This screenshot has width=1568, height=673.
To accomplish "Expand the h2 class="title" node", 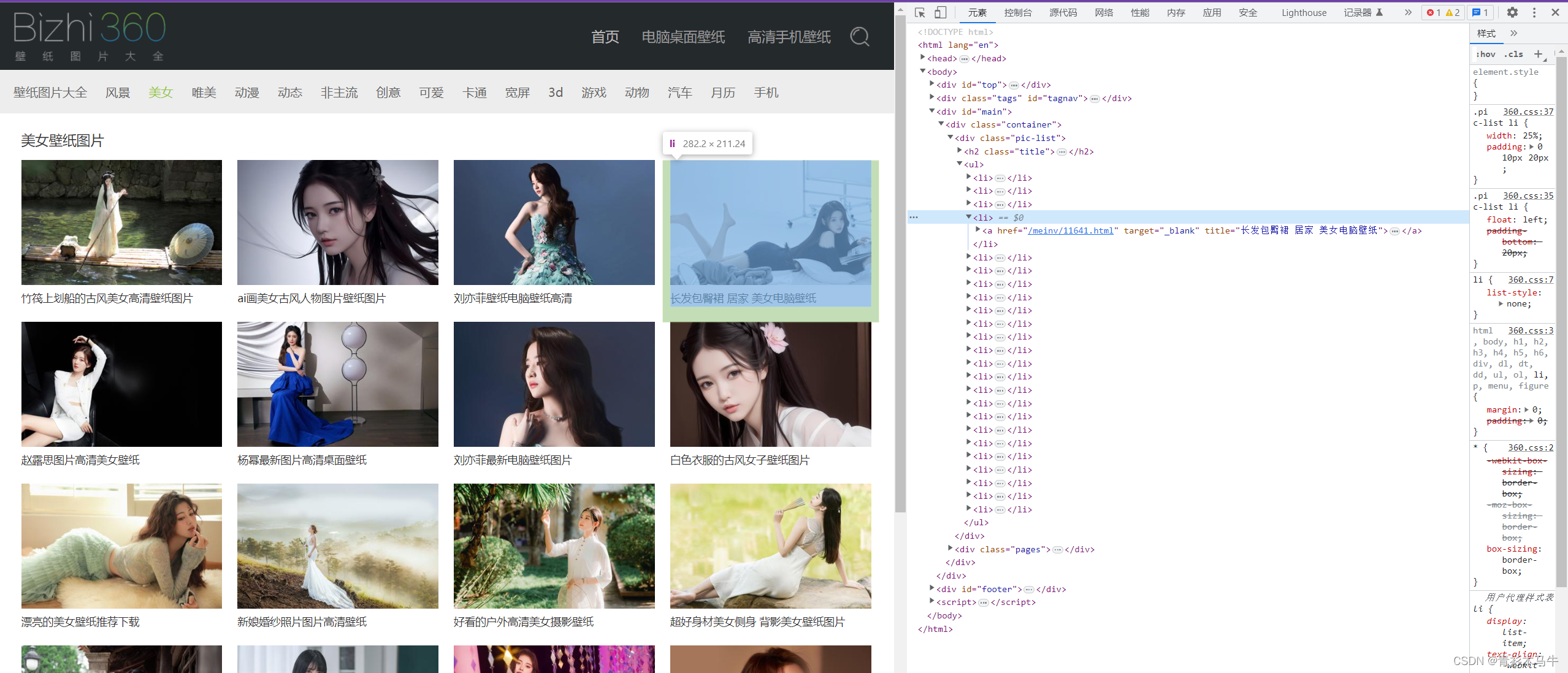I will coord(959,151).
